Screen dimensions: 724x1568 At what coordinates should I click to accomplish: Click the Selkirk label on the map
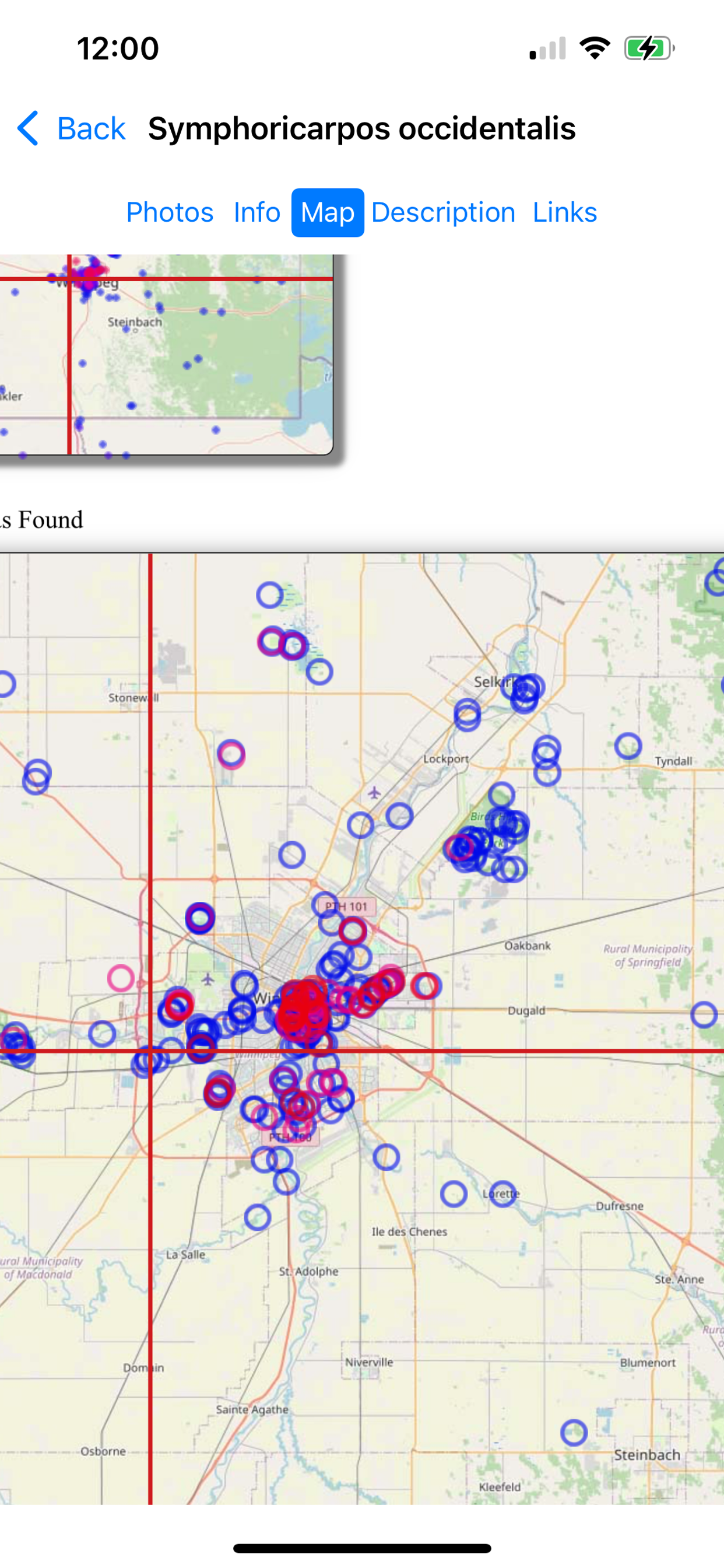pos(495,682)
